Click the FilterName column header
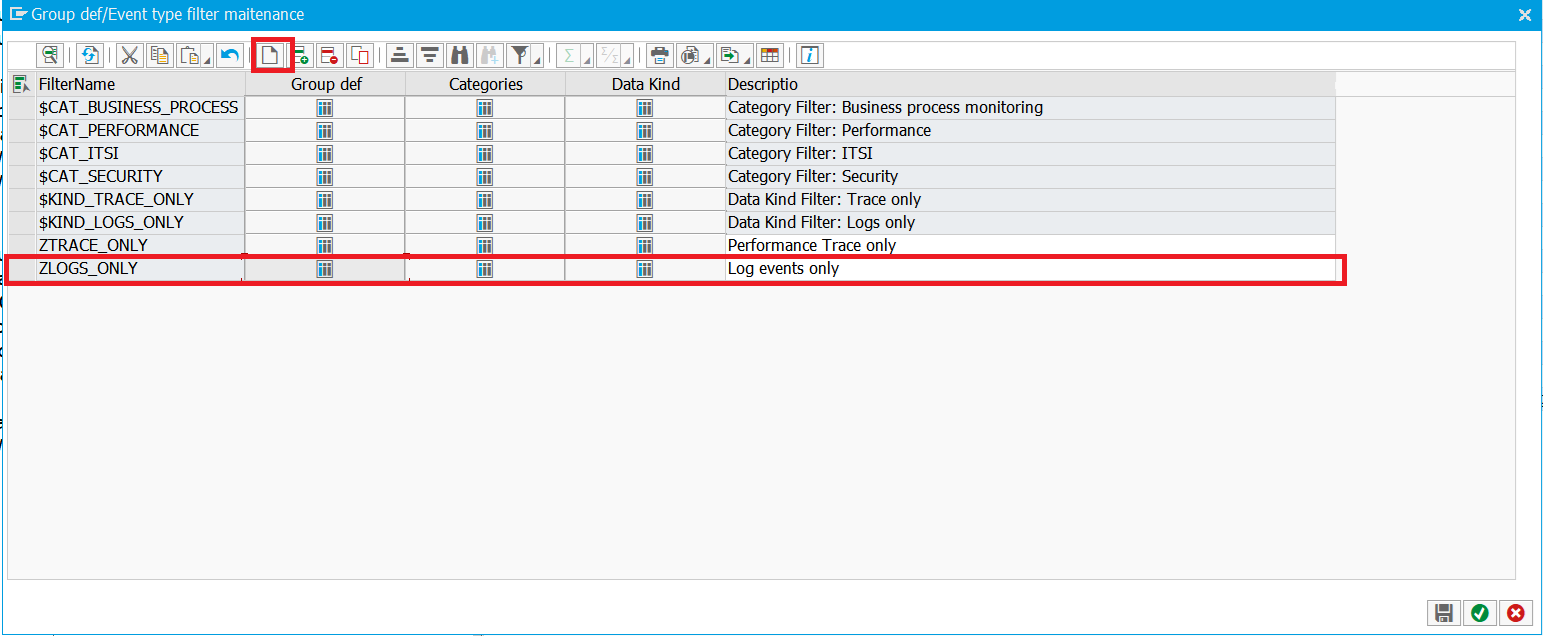Image resolution: width=1543 pixels, height=636 pixels. click(140, 85)
